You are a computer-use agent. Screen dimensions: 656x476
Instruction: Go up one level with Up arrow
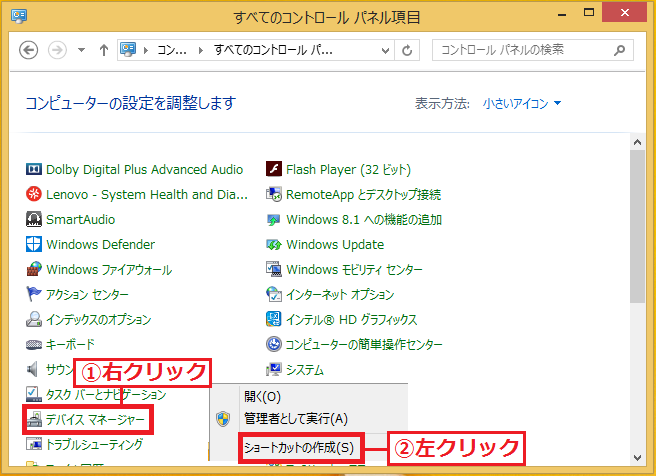(x=104, y=50)
